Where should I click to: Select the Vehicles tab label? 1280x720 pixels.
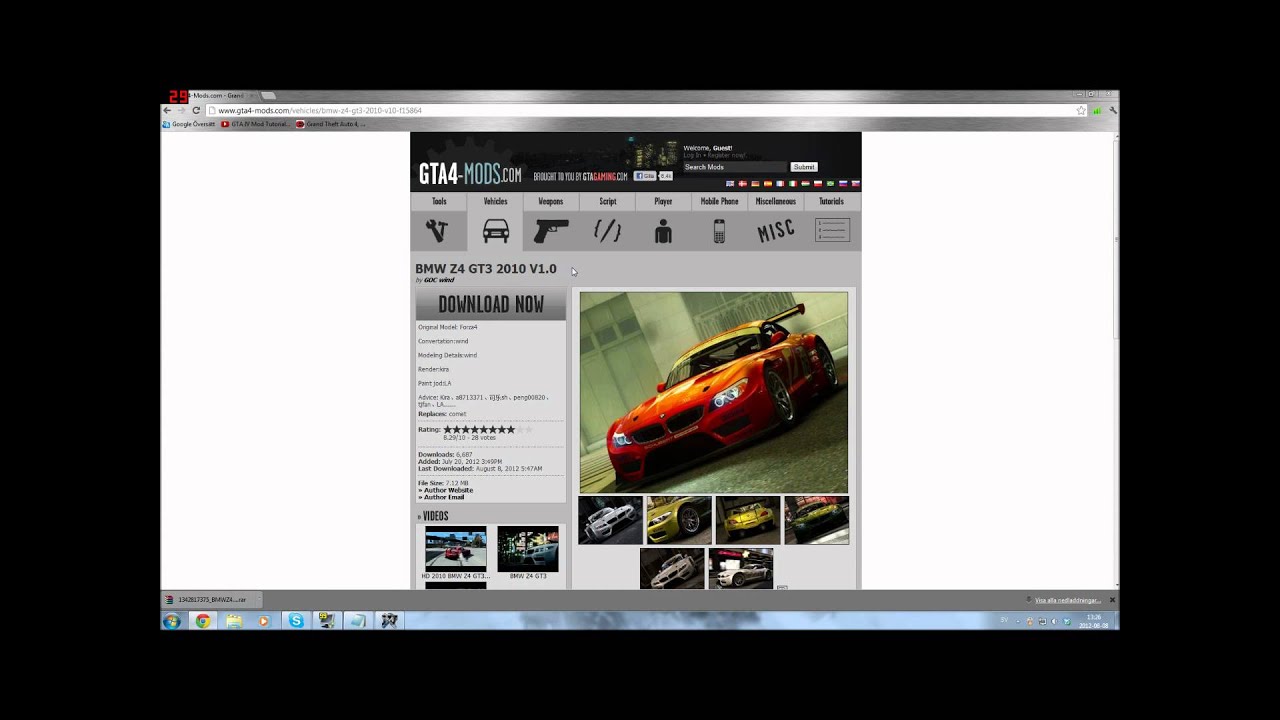[x=496, y=201]
